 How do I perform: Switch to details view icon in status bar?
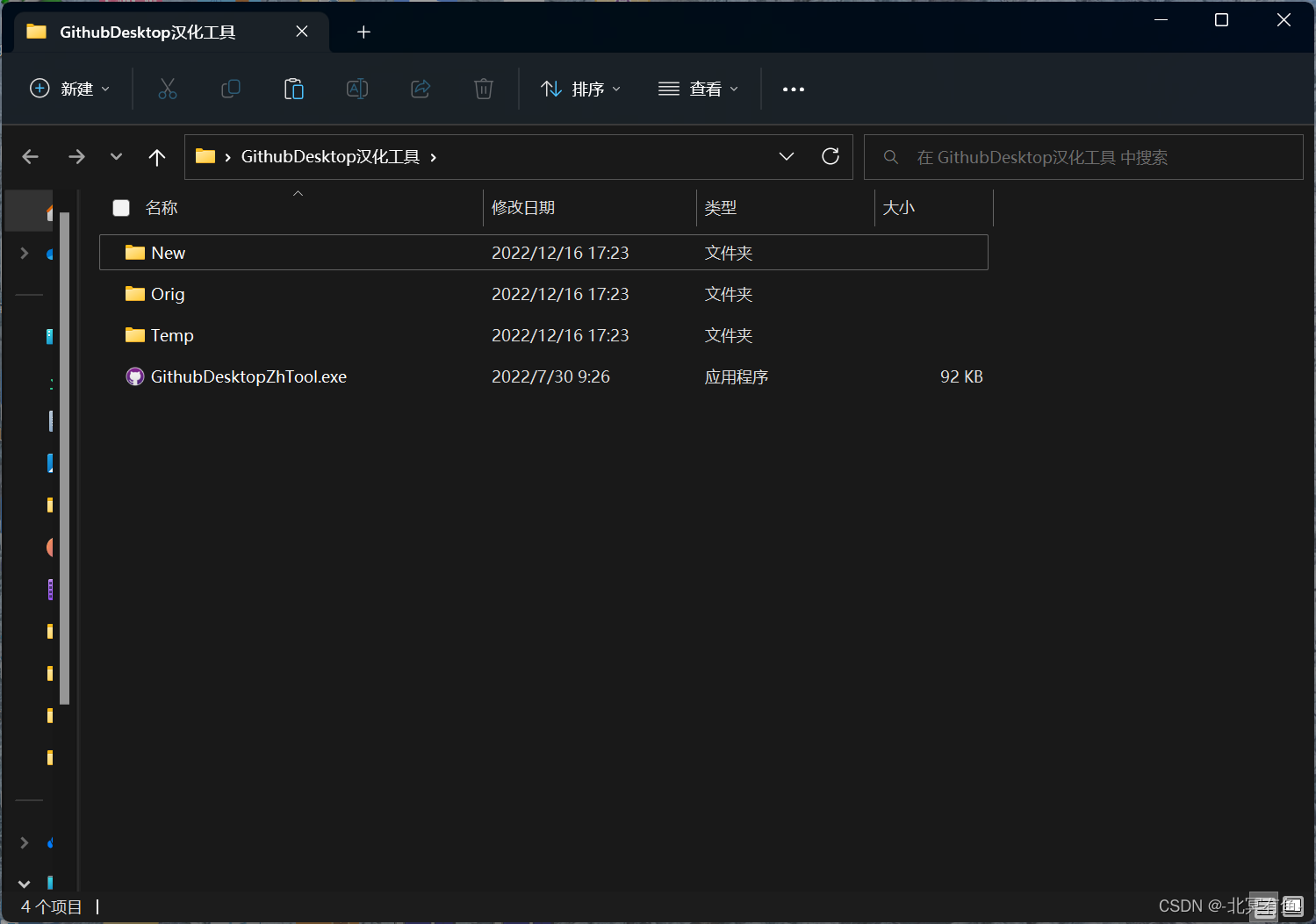[x=1264, y=906]
